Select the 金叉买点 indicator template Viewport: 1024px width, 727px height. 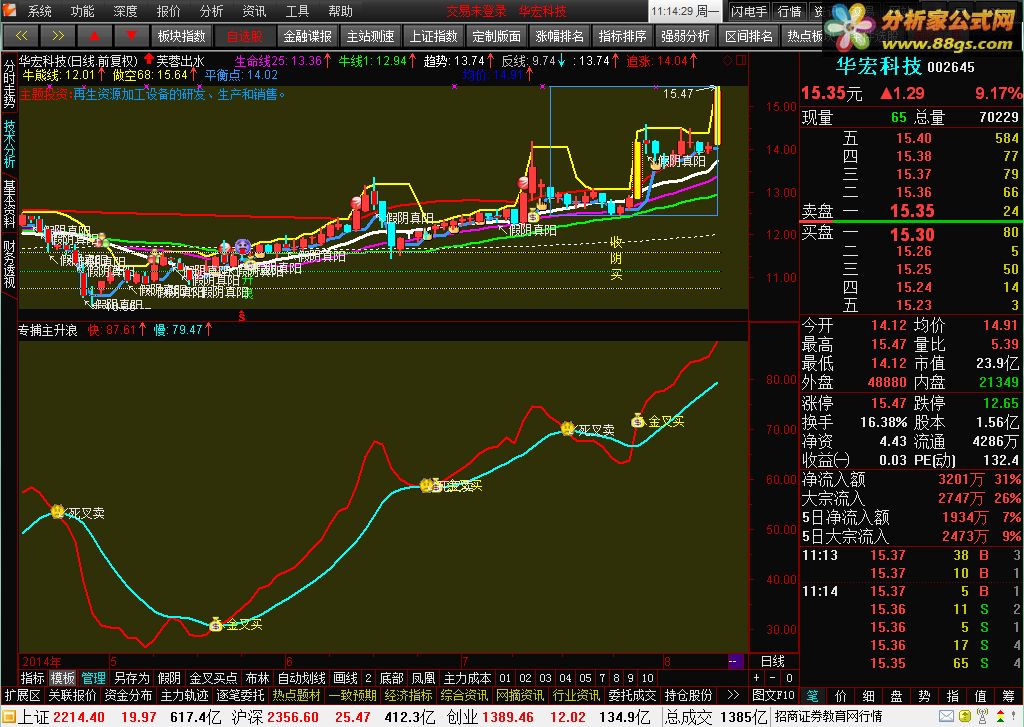(x=213, y=678)
